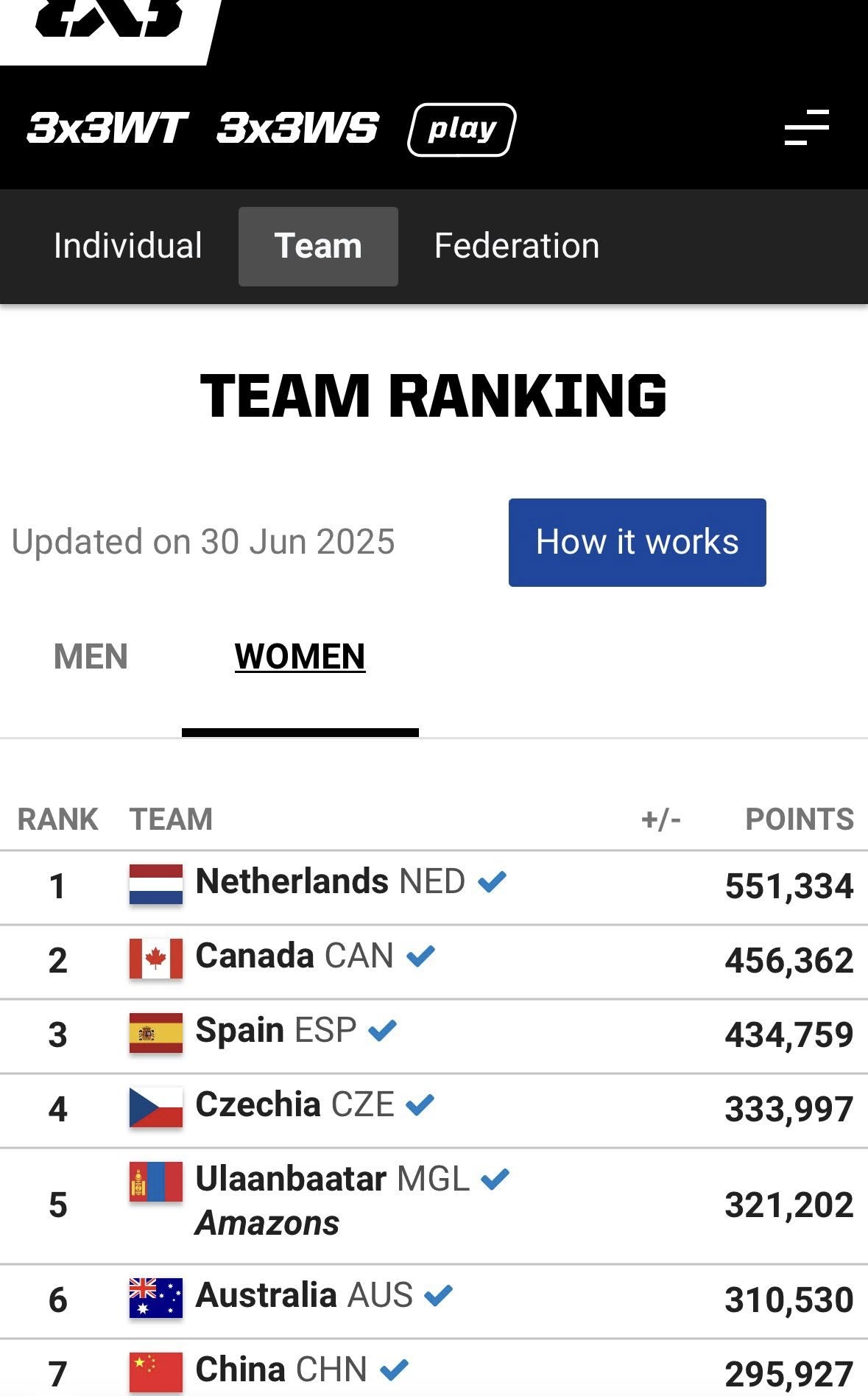Click the Netherlands flag icon
The height and width of the screenshot is (1396, 868).
click(156, 884)
